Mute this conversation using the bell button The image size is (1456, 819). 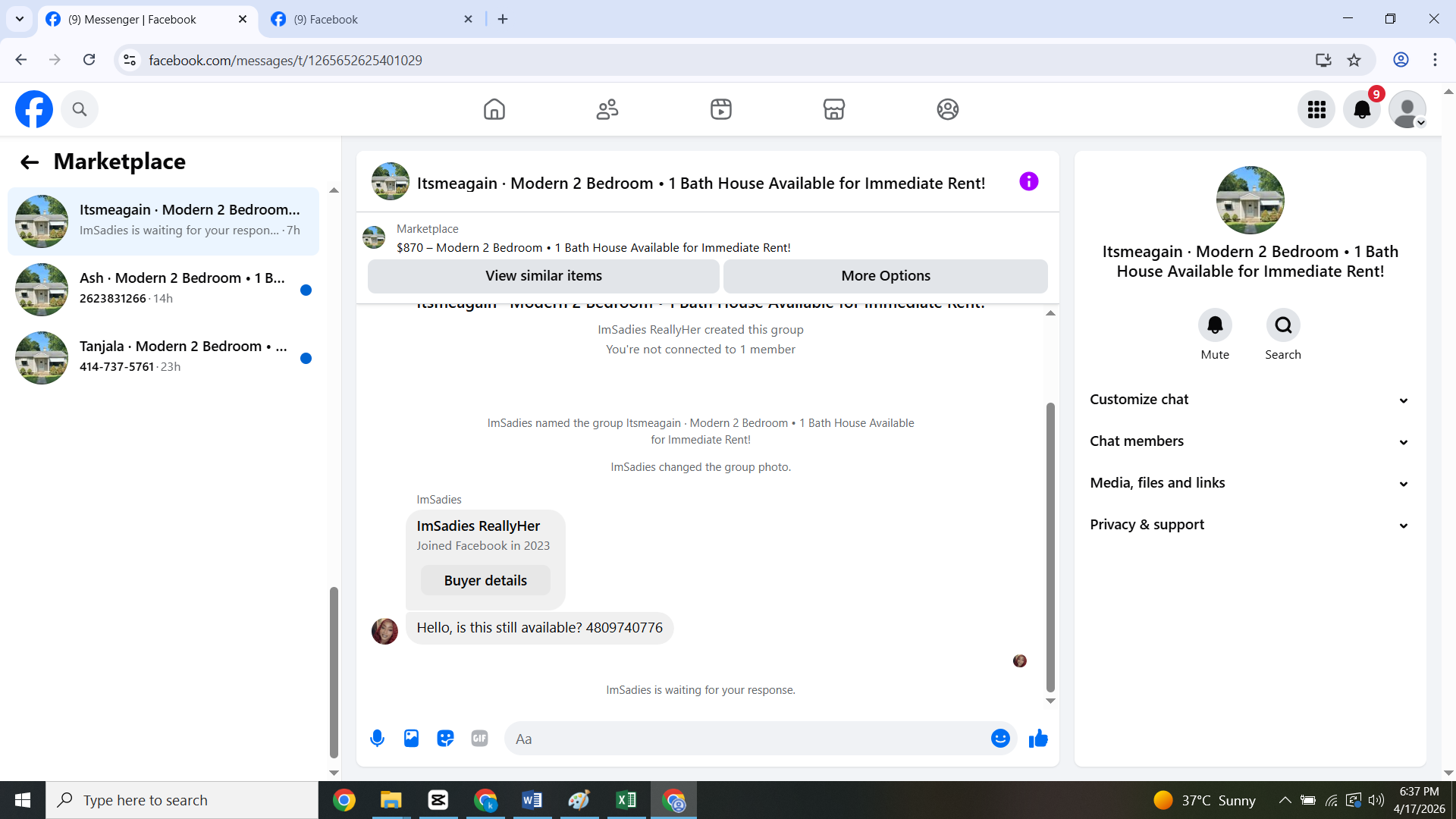pyautogui.click(x=1215, y=325)
